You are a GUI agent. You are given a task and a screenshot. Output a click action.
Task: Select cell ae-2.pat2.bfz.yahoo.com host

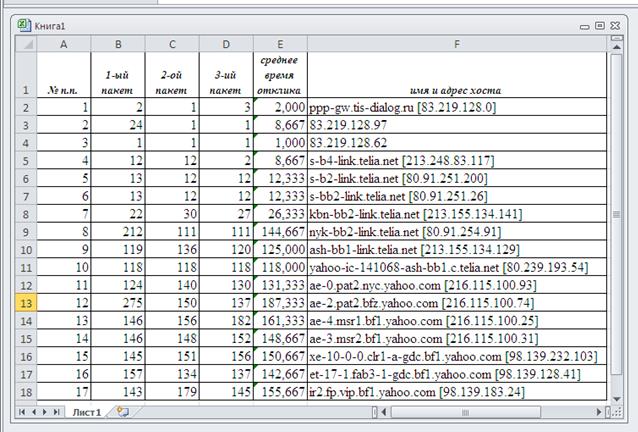(x=457, y=303)
